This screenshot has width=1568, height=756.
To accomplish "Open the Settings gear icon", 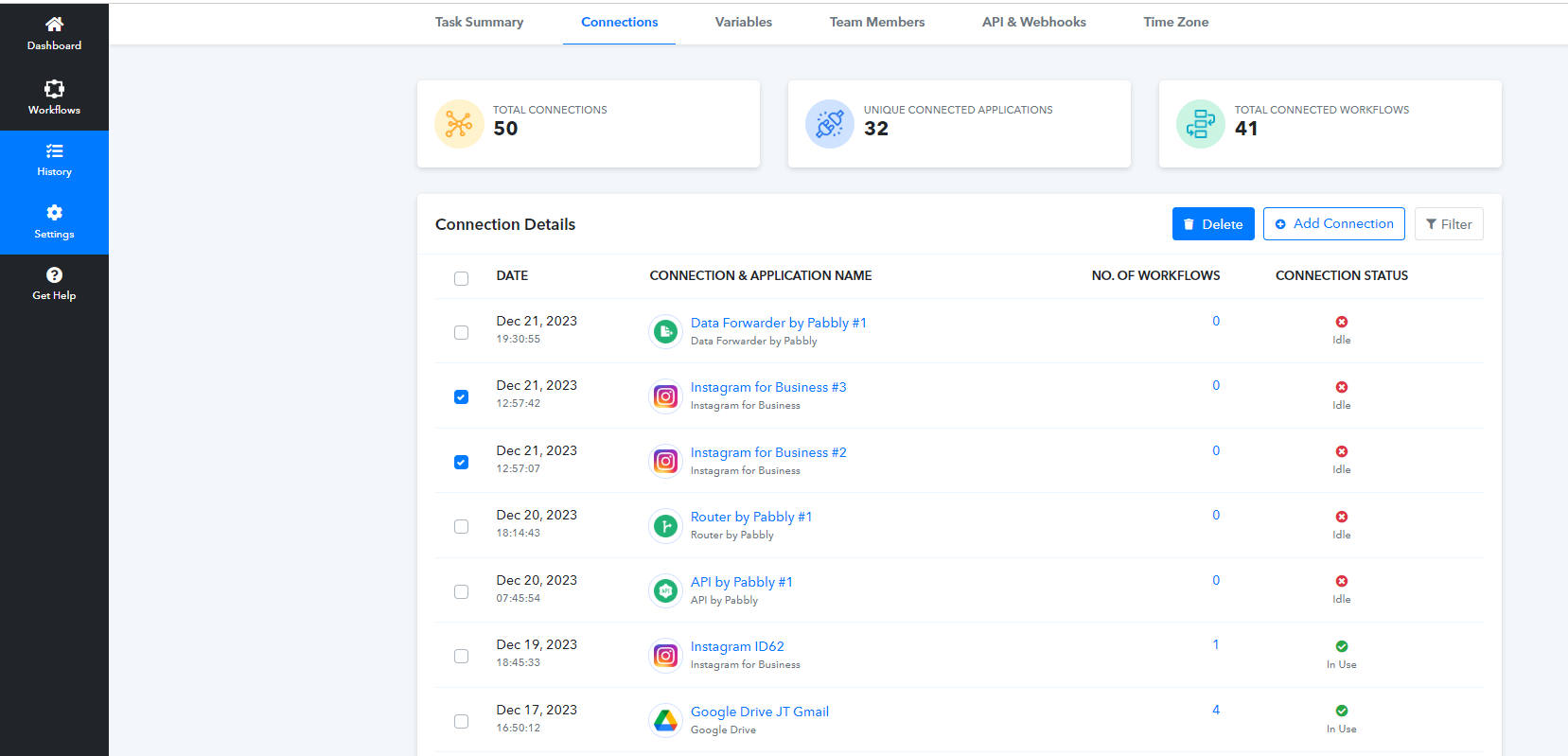I will pyautogui.click(x=54, y=212).
